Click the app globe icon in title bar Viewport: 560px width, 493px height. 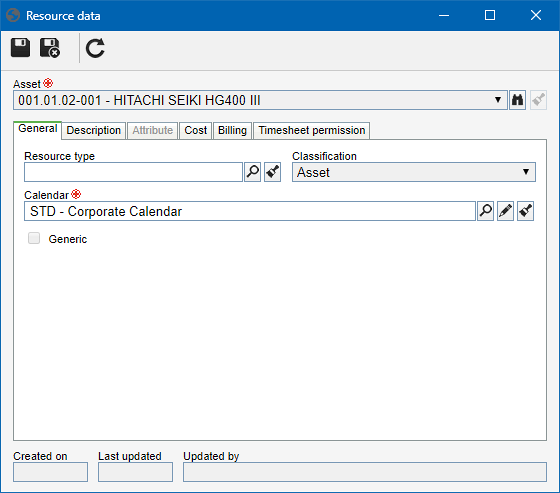(13, 15)
